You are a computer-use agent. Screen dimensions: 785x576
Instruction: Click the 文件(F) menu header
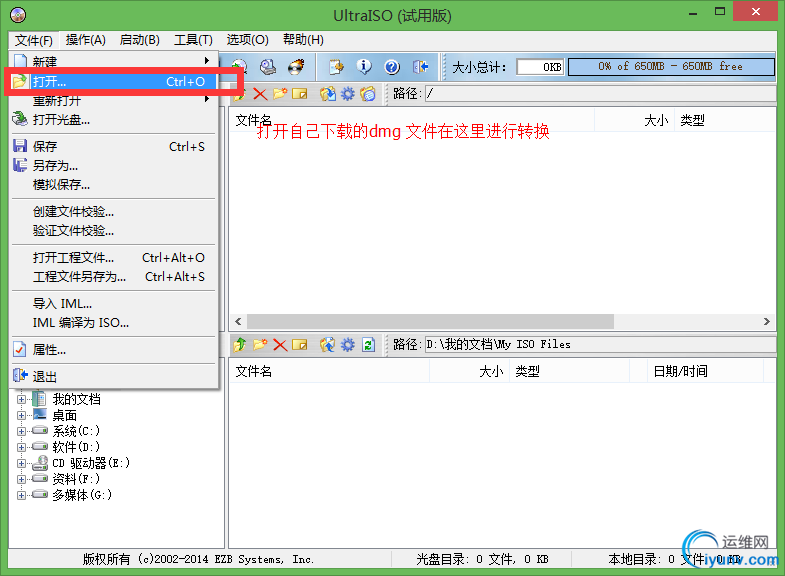pyautogui.click(x=34, y=40)
